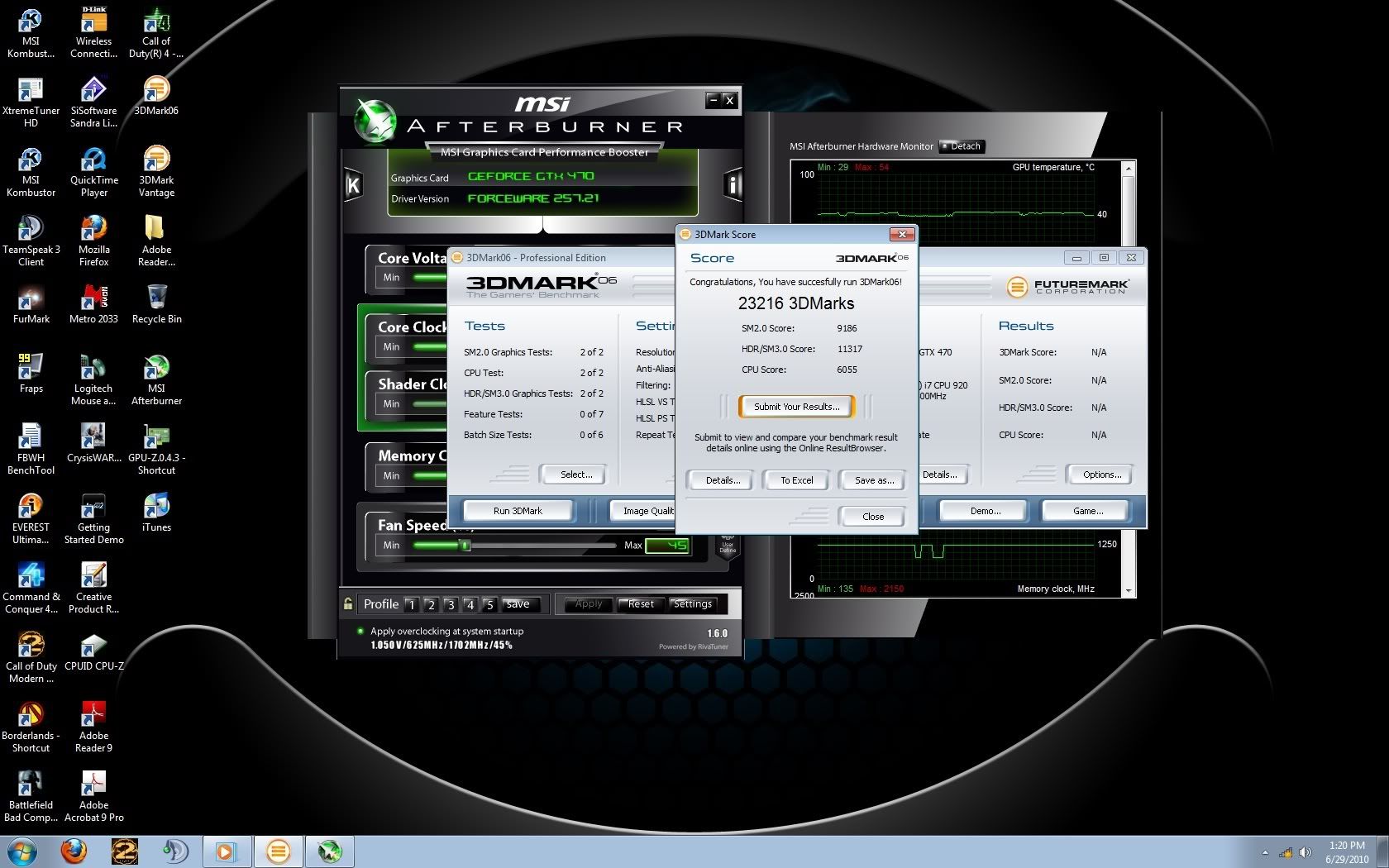Screen dimensions: 1389x868
Task: Click hardware monitor scrollbar down arrow
Action: click(x=1129, y=590)
